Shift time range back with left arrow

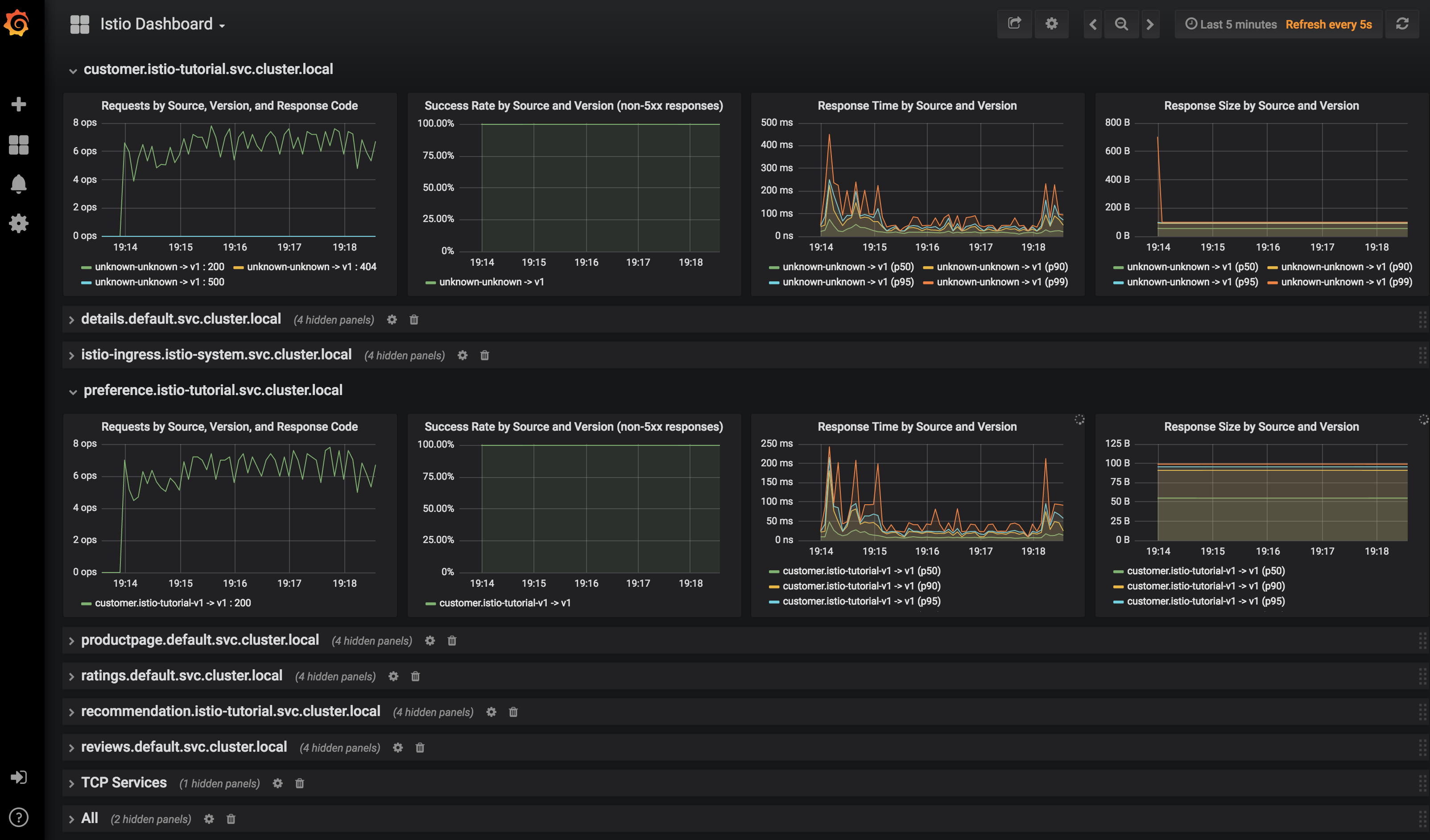coord(1093,24)
